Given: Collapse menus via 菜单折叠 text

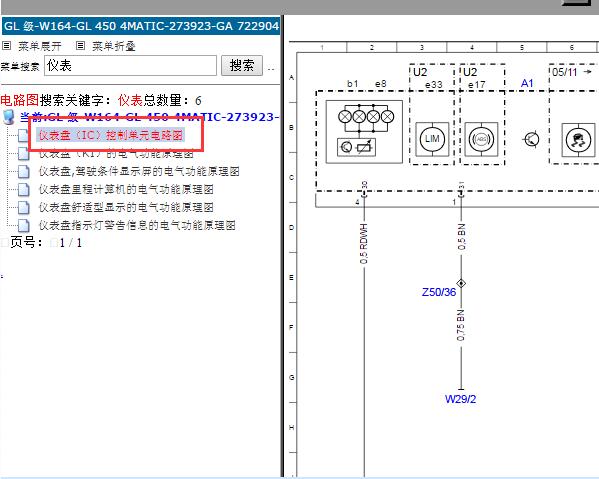Looking at the screenshot, I should pyautogui.click(x=114, y=46).
